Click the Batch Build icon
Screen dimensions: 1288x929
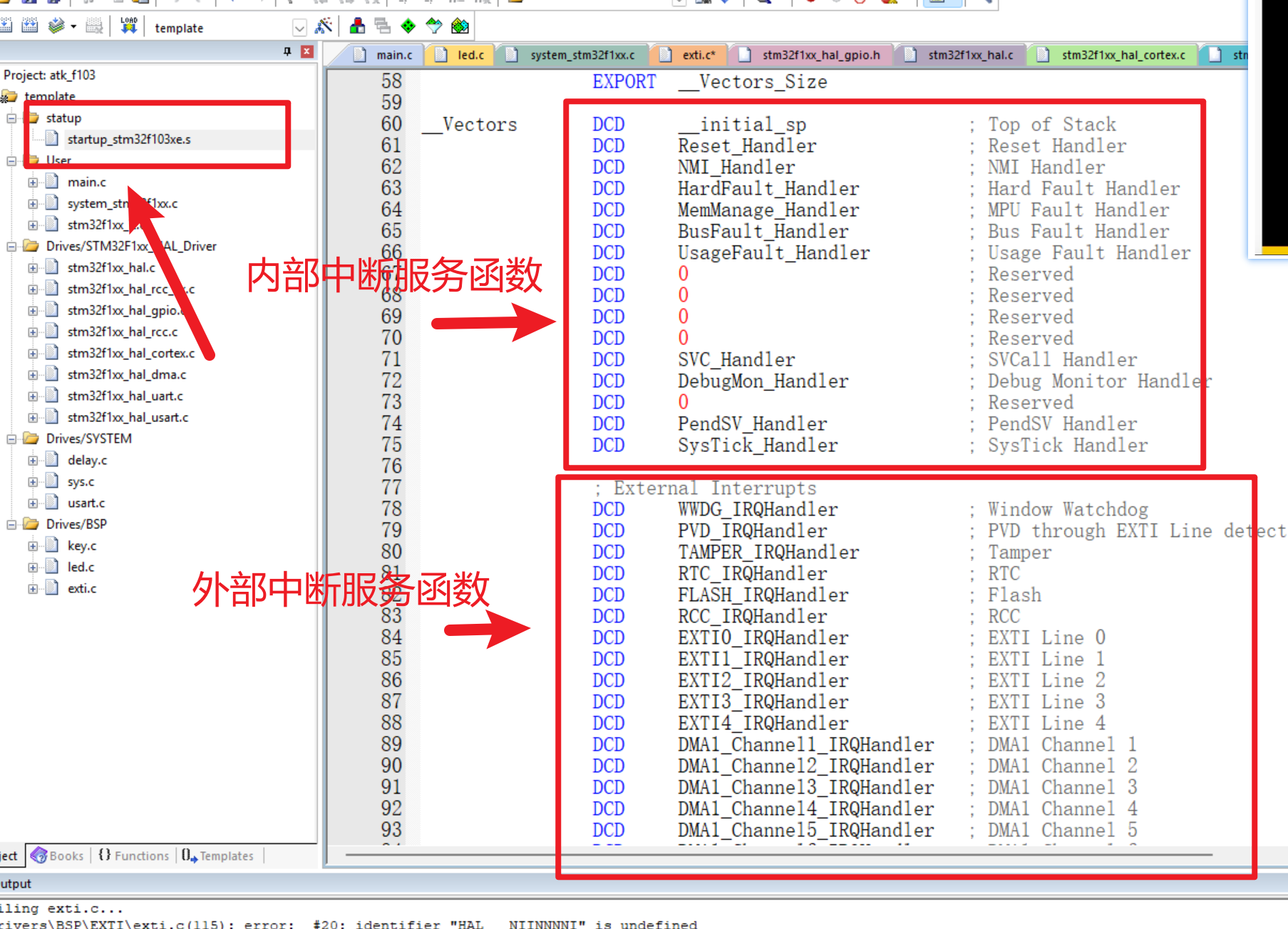[x=57, y=26]
